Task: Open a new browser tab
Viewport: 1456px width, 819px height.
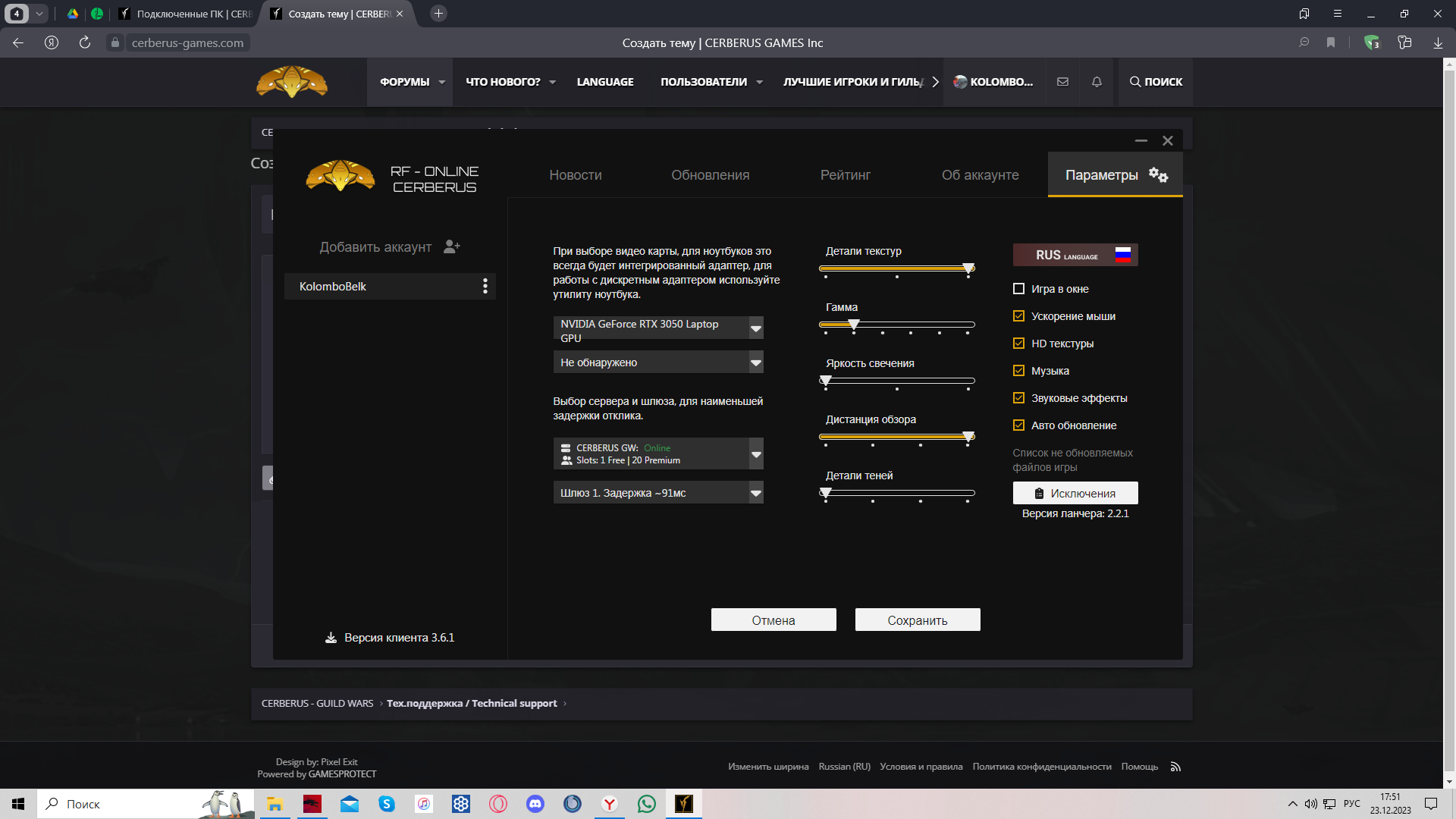Action: [438, 14]
